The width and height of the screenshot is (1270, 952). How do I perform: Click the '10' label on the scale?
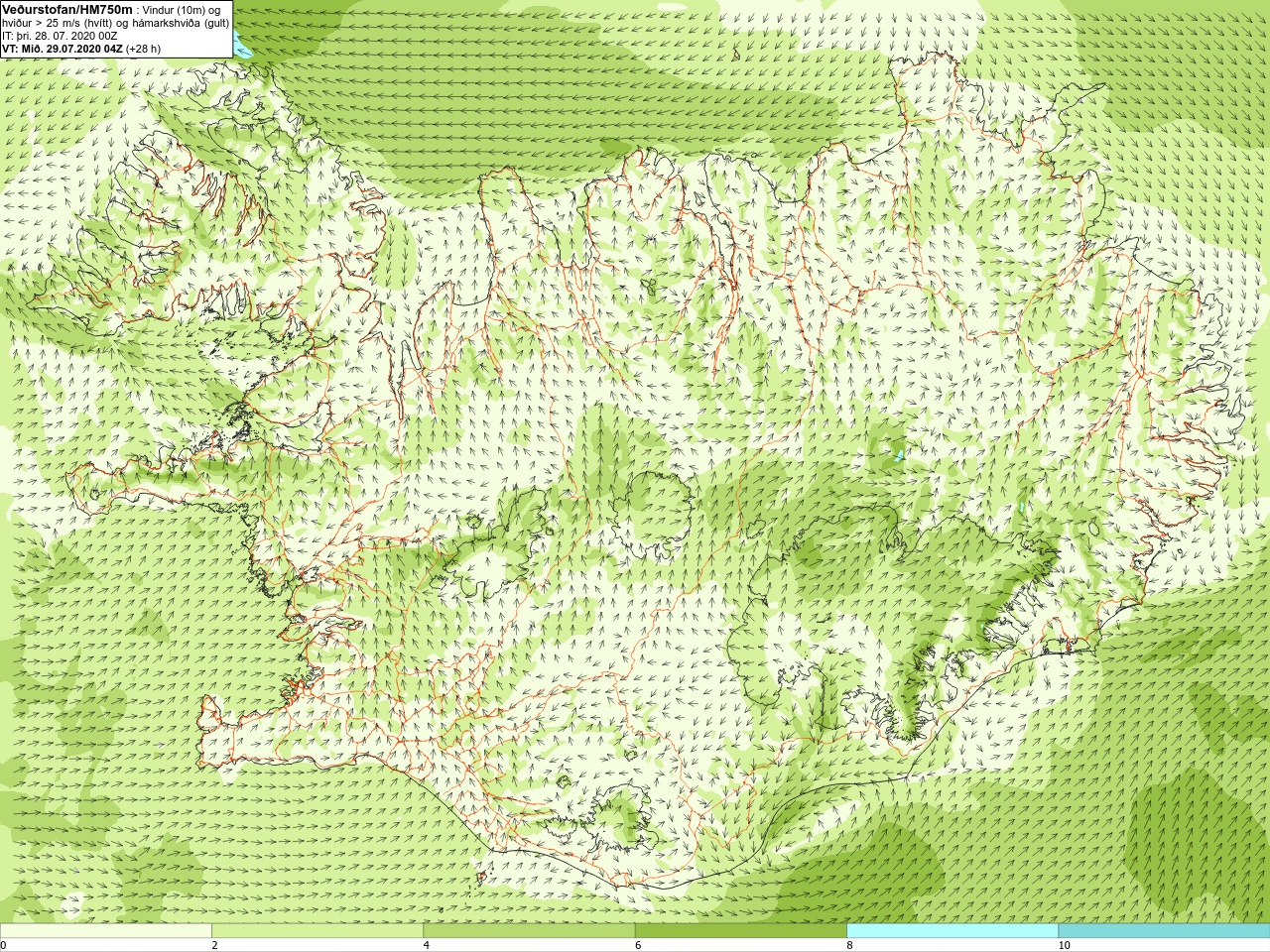point(1064,945)
